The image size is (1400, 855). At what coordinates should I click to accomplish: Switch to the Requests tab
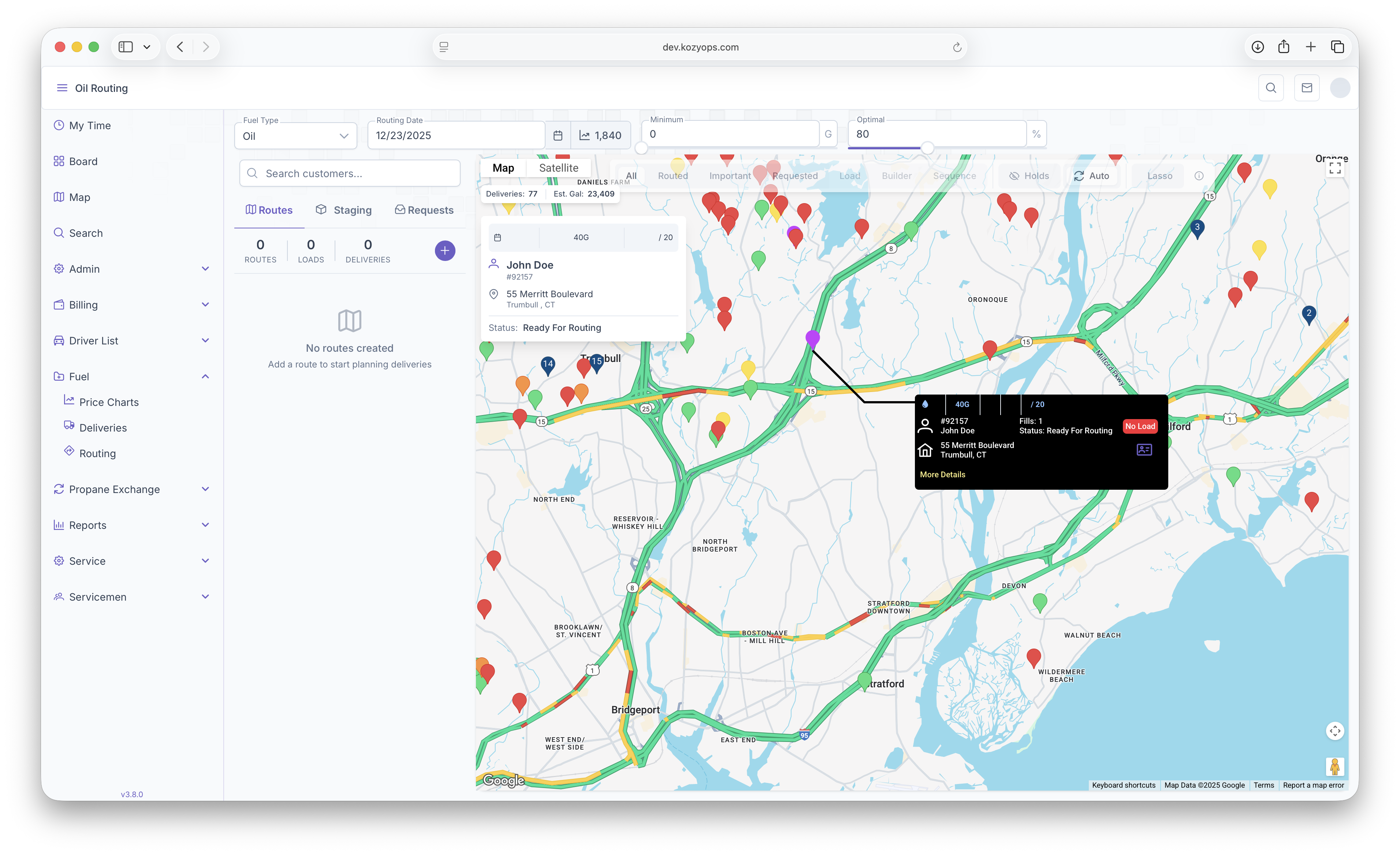(x=424, y=210)
